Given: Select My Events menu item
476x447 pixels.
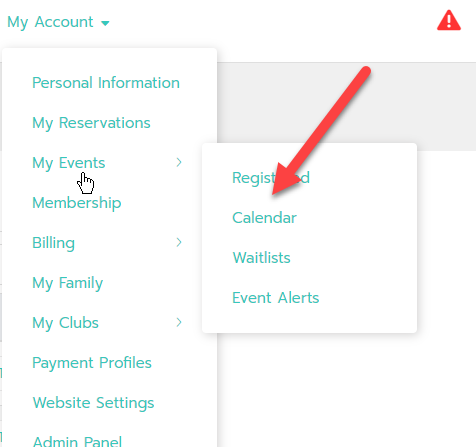Looking at the screenshot, I should pos(69,163).
